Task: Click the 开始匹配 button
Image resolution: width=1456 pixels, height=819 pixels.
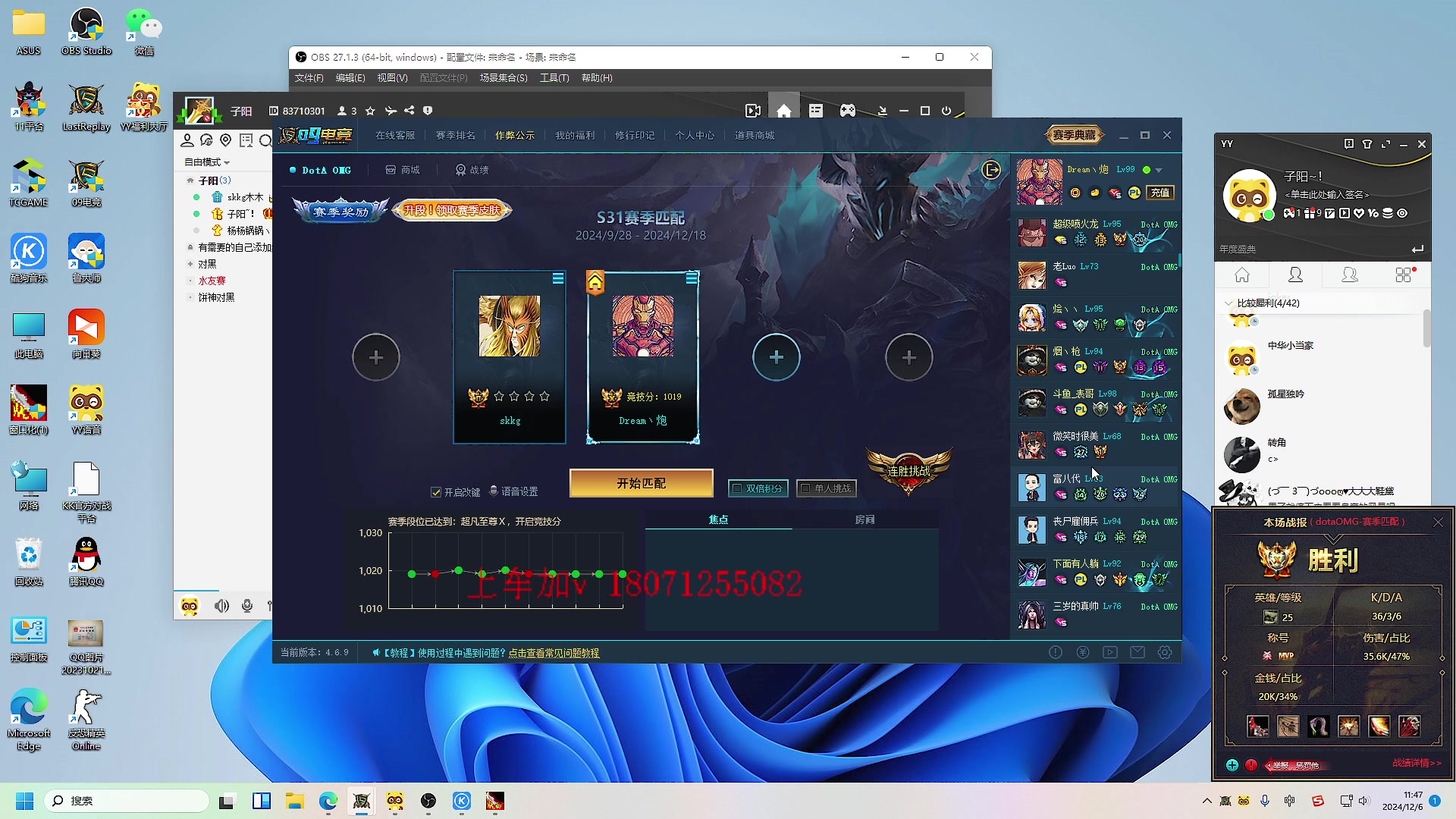Action: 642,483
